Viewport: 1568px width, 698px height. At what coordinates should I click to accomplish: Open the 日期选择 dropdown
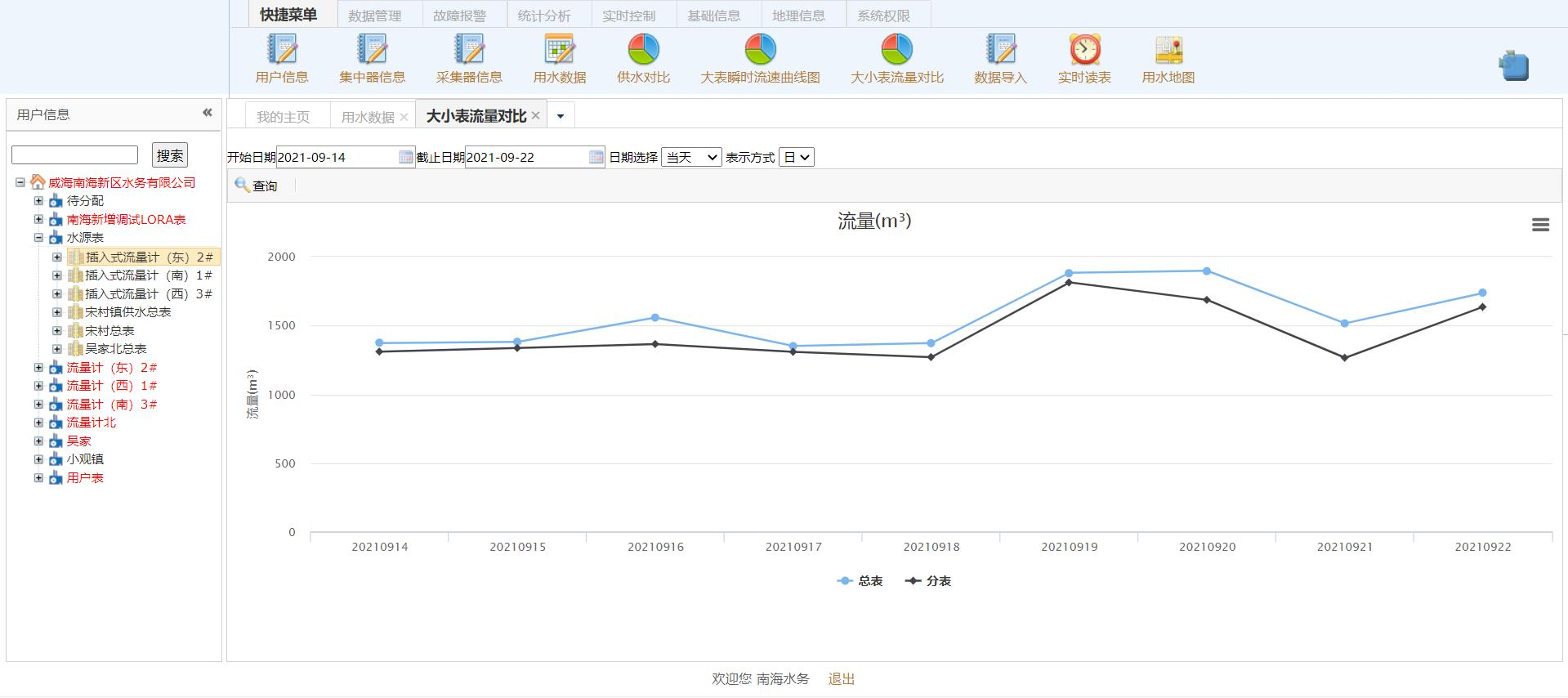click(690, 157)
